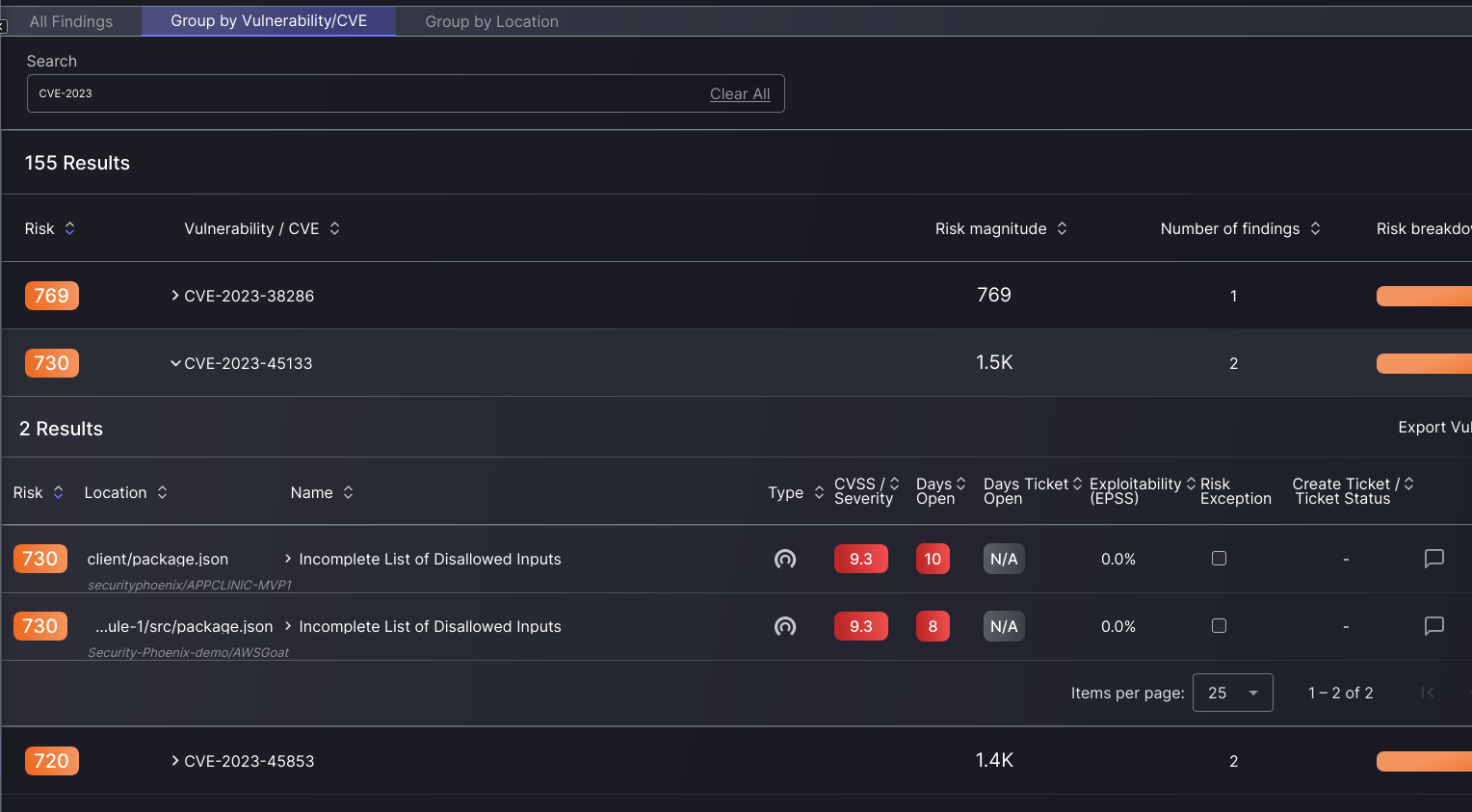Sort groups by Risk column arrows

(69, 228)
